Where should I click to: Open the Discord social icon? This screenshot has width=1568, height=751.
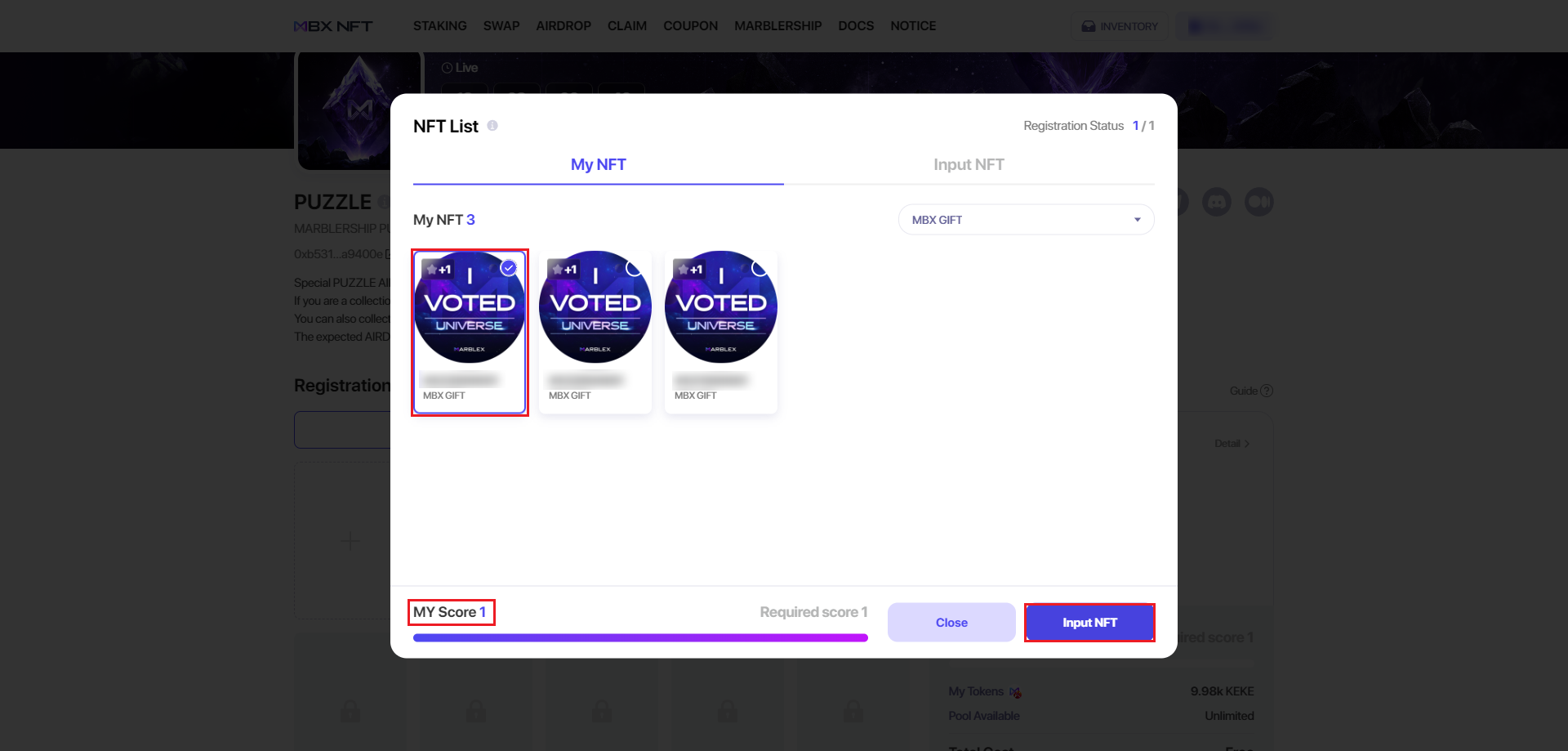pyautogui.click(x=1217, y=202)
